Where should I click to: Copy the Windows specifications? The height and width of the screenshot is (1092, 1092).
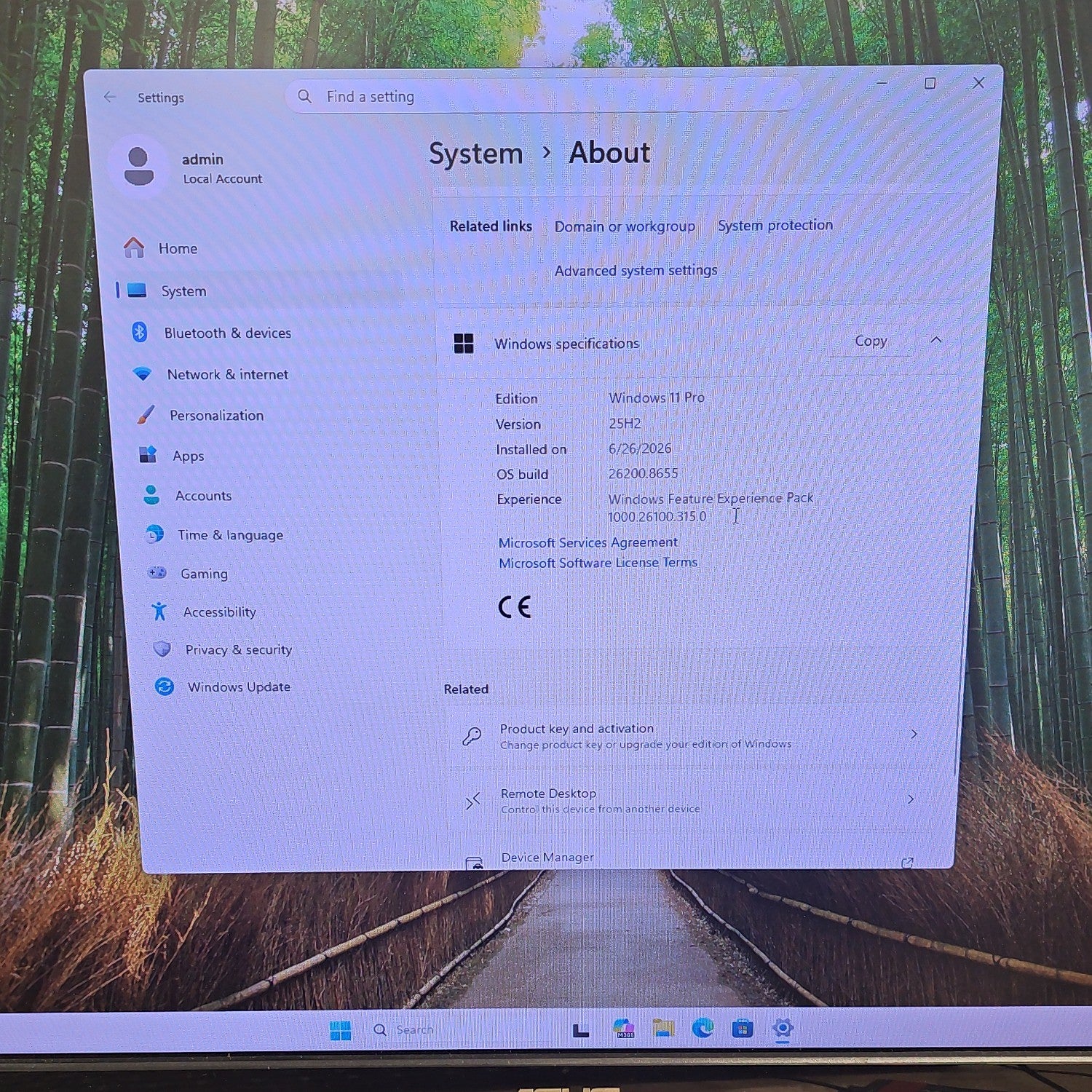[x=871, y=341]
